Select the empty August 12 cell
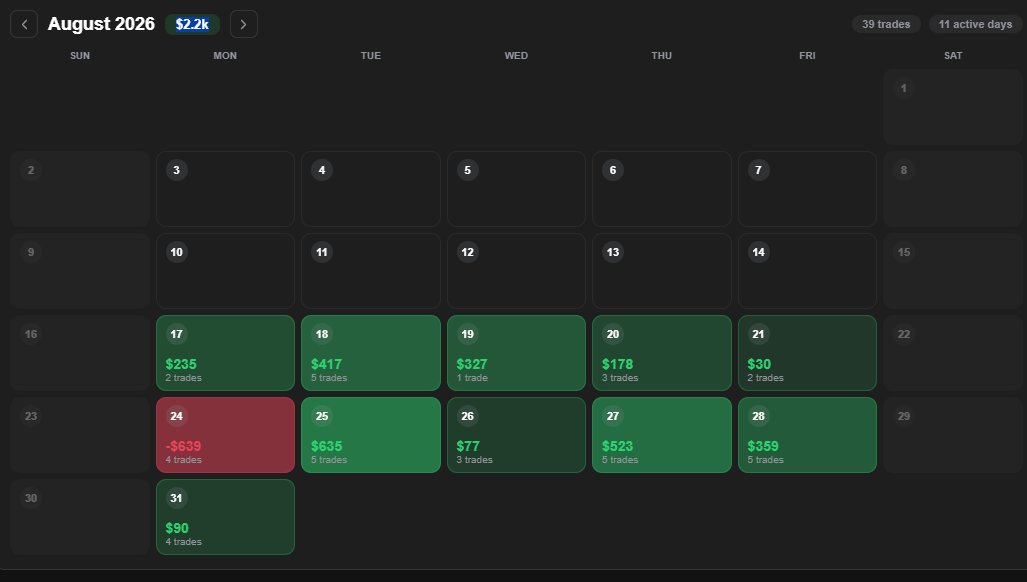Image resolution: width=1027 pixels, height=582 pixels. tap(516, 271)
